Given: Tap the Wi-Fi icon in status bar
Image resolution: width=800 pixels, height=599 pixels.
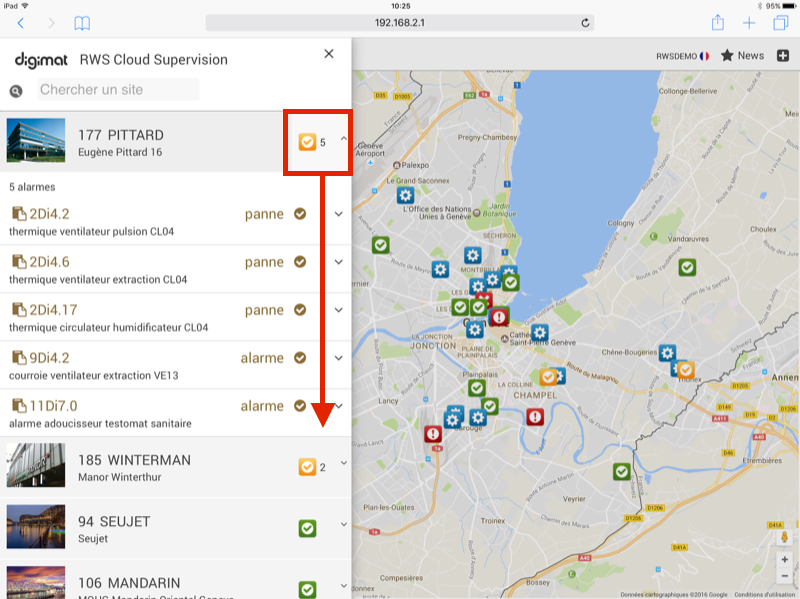Looking at the screenshot, I should tap(25, 6).
